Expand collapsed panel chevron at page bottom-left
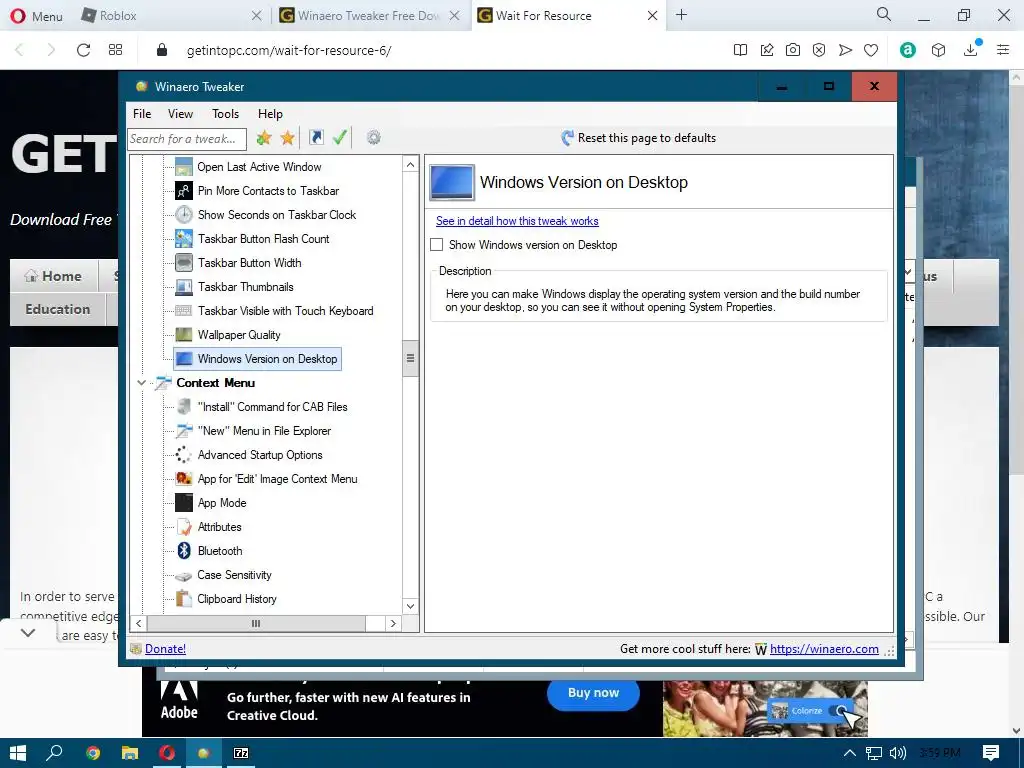The image size is (1024, 768). point(28,633)
